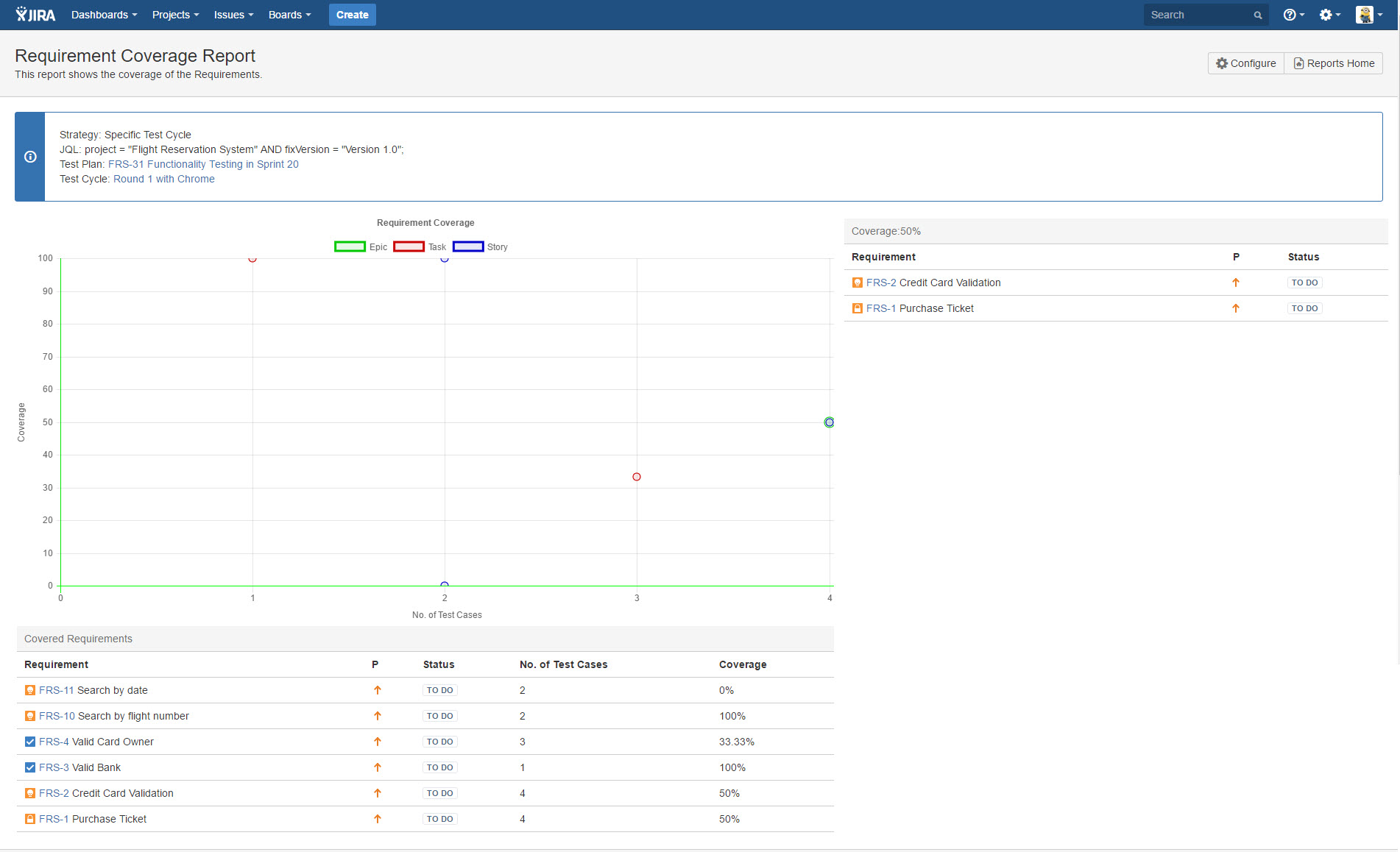Open the help question mark menu

1293,15
